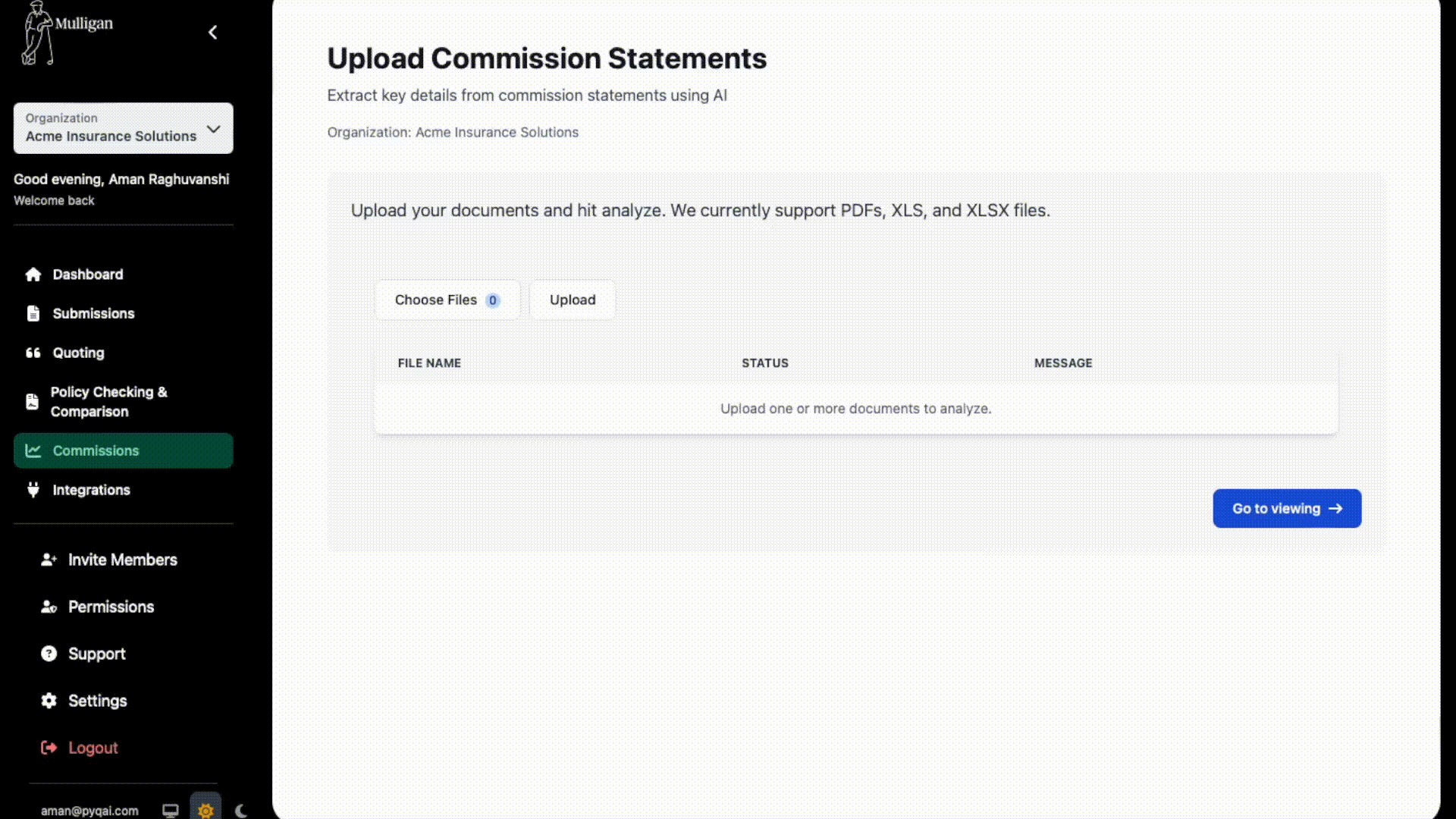This screenshot has height=819, width=1456.
Task: Enable dark mode with moon icon
Action: (x=241, y=811)
